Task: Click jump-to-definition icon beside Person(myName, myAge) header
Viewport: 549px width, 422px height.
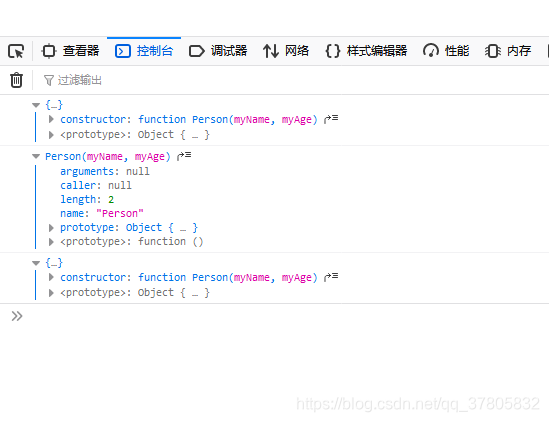Action: 184,156
